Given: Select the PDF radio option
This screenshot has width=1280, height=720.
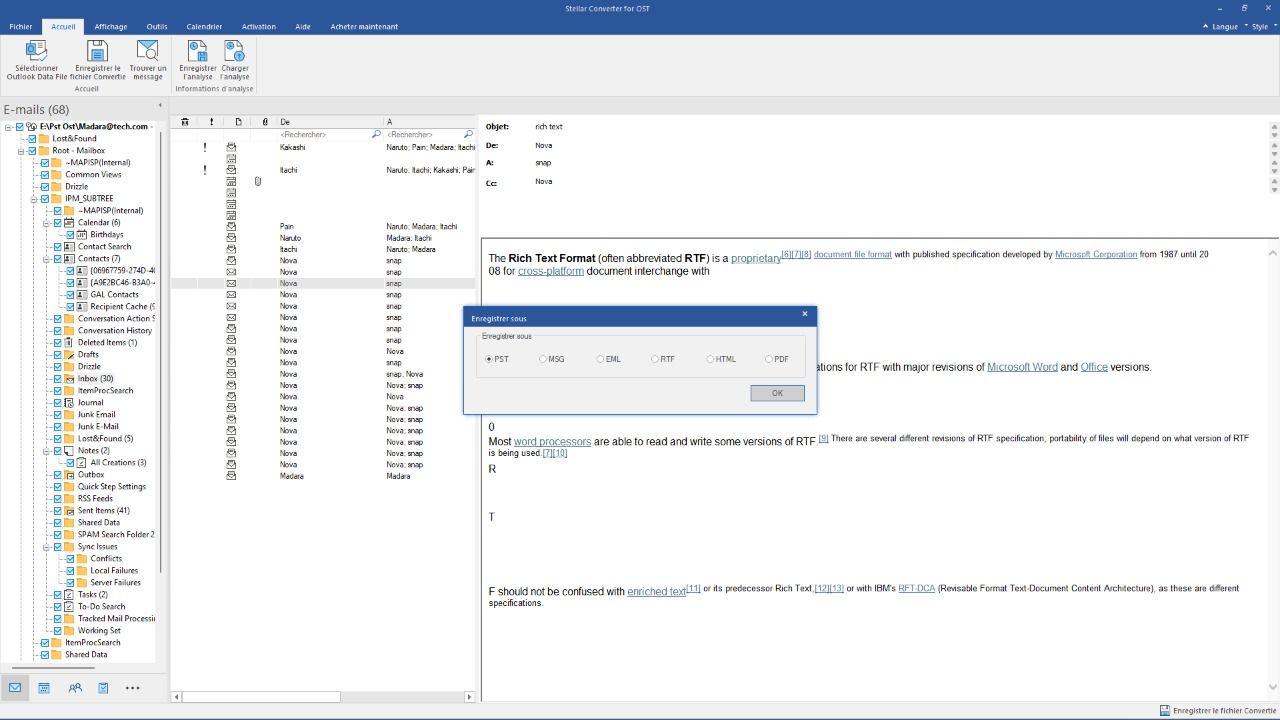Looking at the screenshot, I should coord(769,359).
